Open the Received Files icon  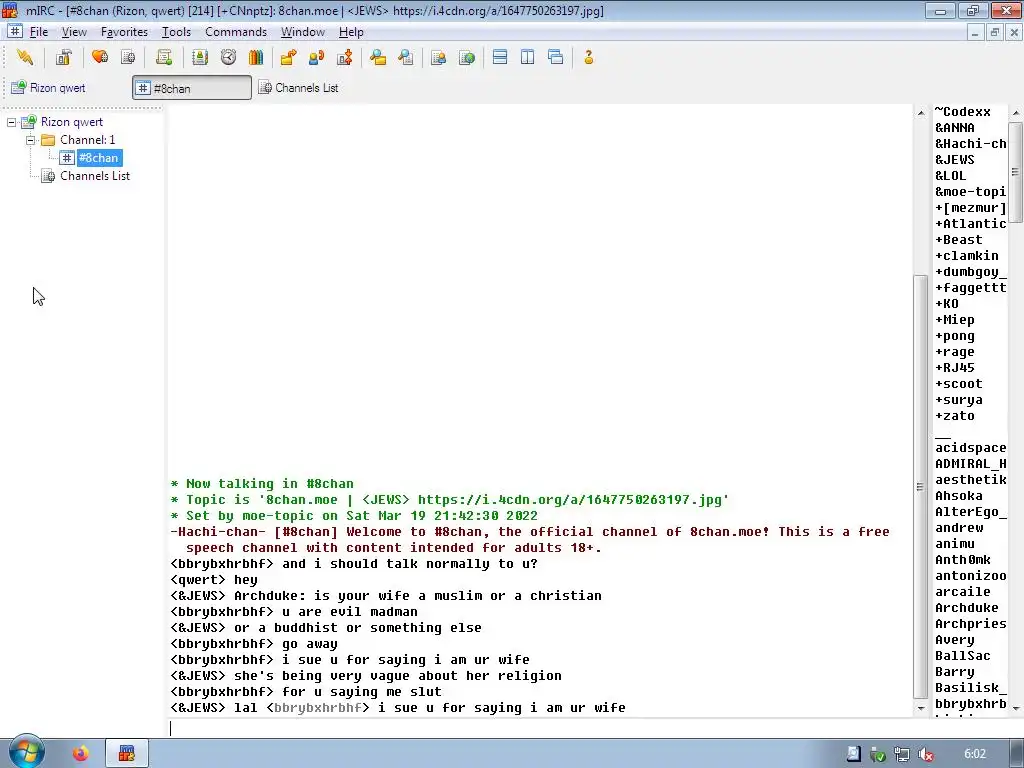coord(377,57)
